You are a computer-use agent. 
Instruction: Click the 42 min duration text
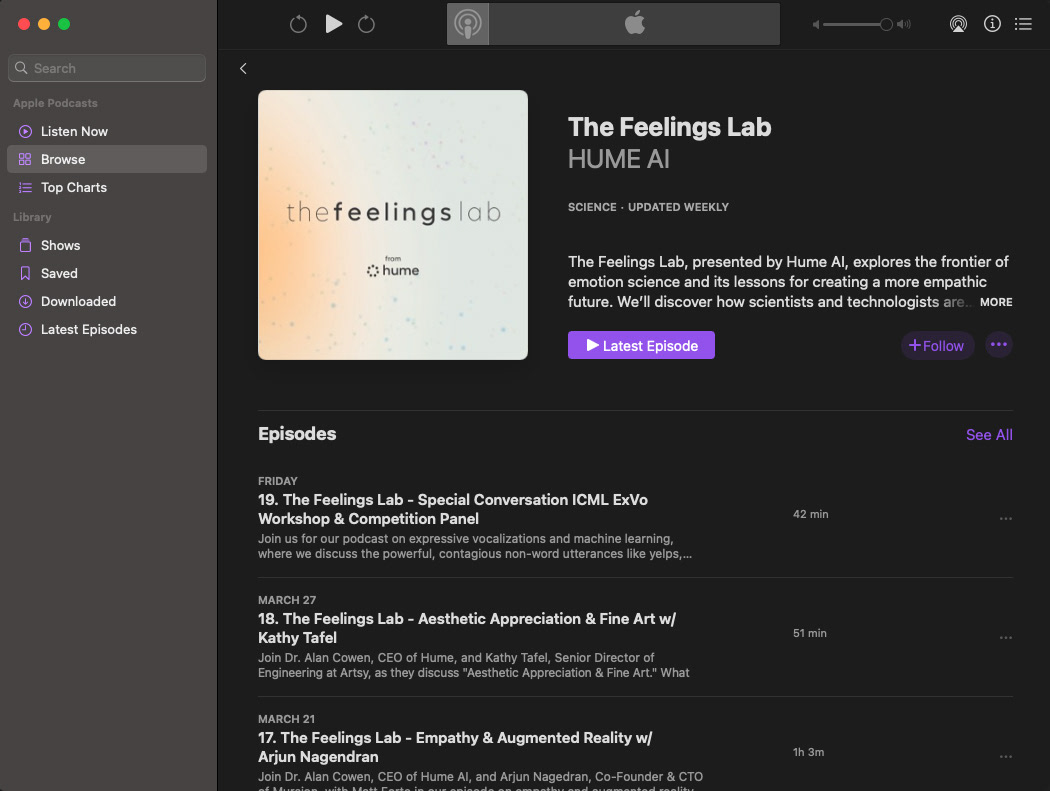[810, 514]
